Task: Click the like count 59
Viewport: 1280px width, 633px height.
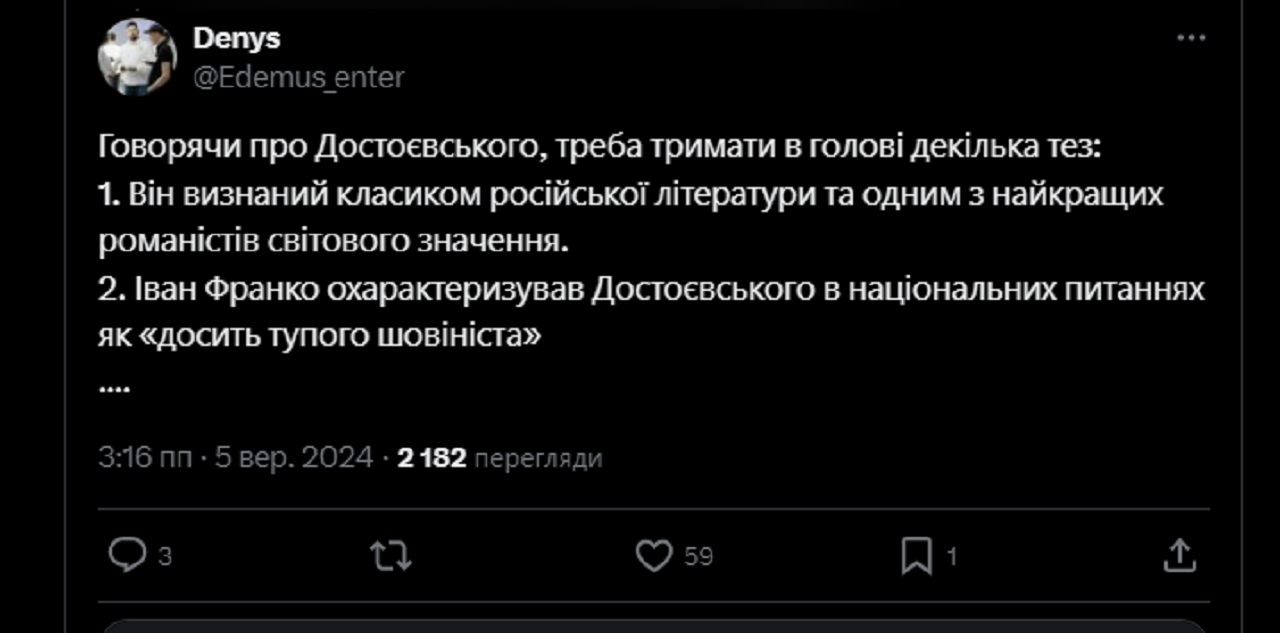Action: coord(698,557)
